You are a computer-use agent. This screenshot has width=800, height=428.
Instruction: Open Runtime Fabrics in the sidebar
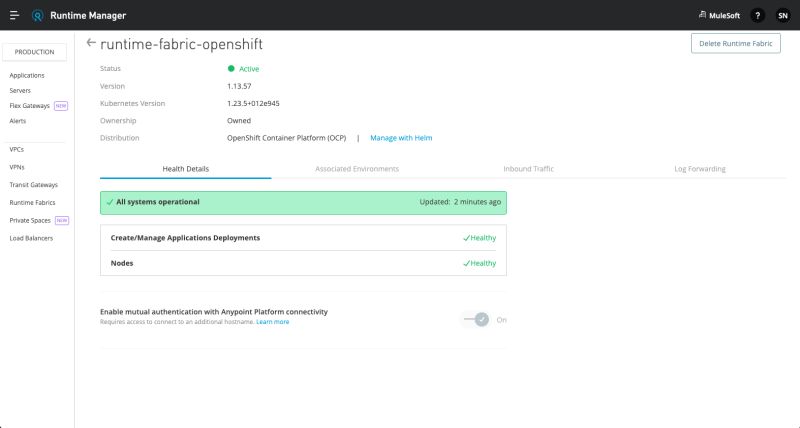click(x=32, y=203)
